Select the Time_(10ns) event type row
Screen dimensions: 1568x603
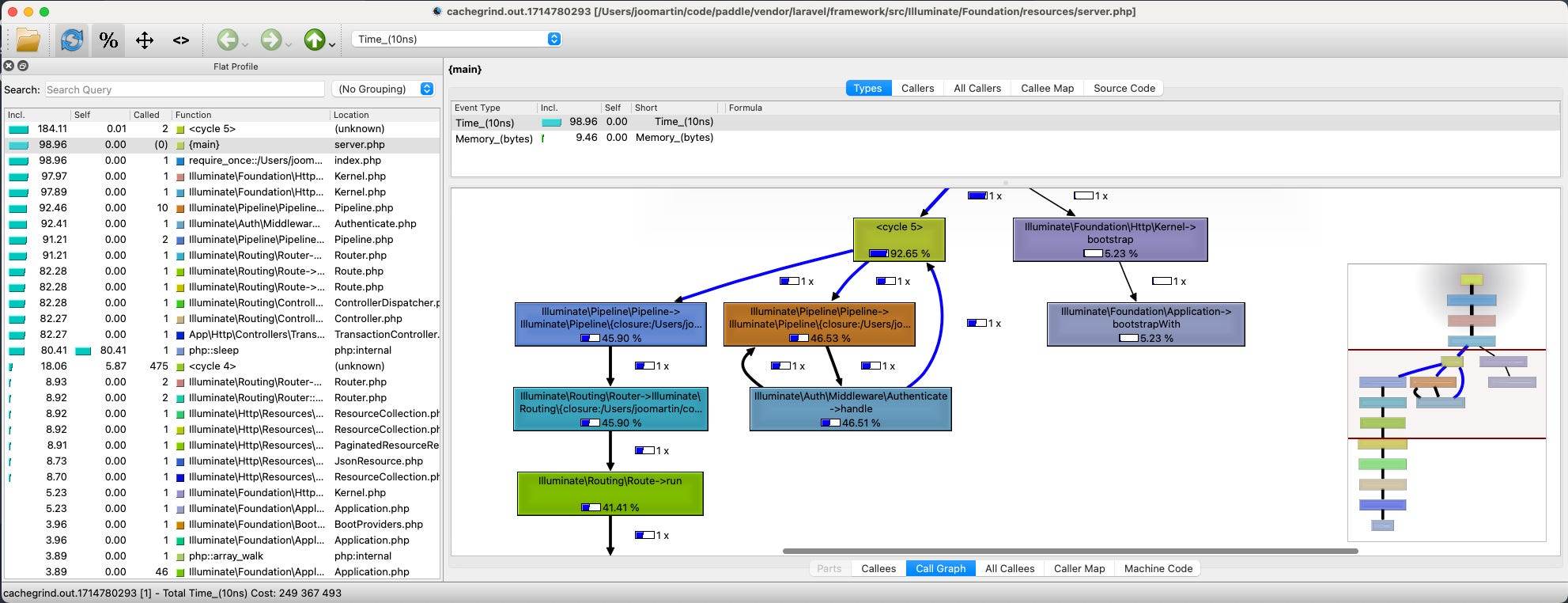point(1005,122)
